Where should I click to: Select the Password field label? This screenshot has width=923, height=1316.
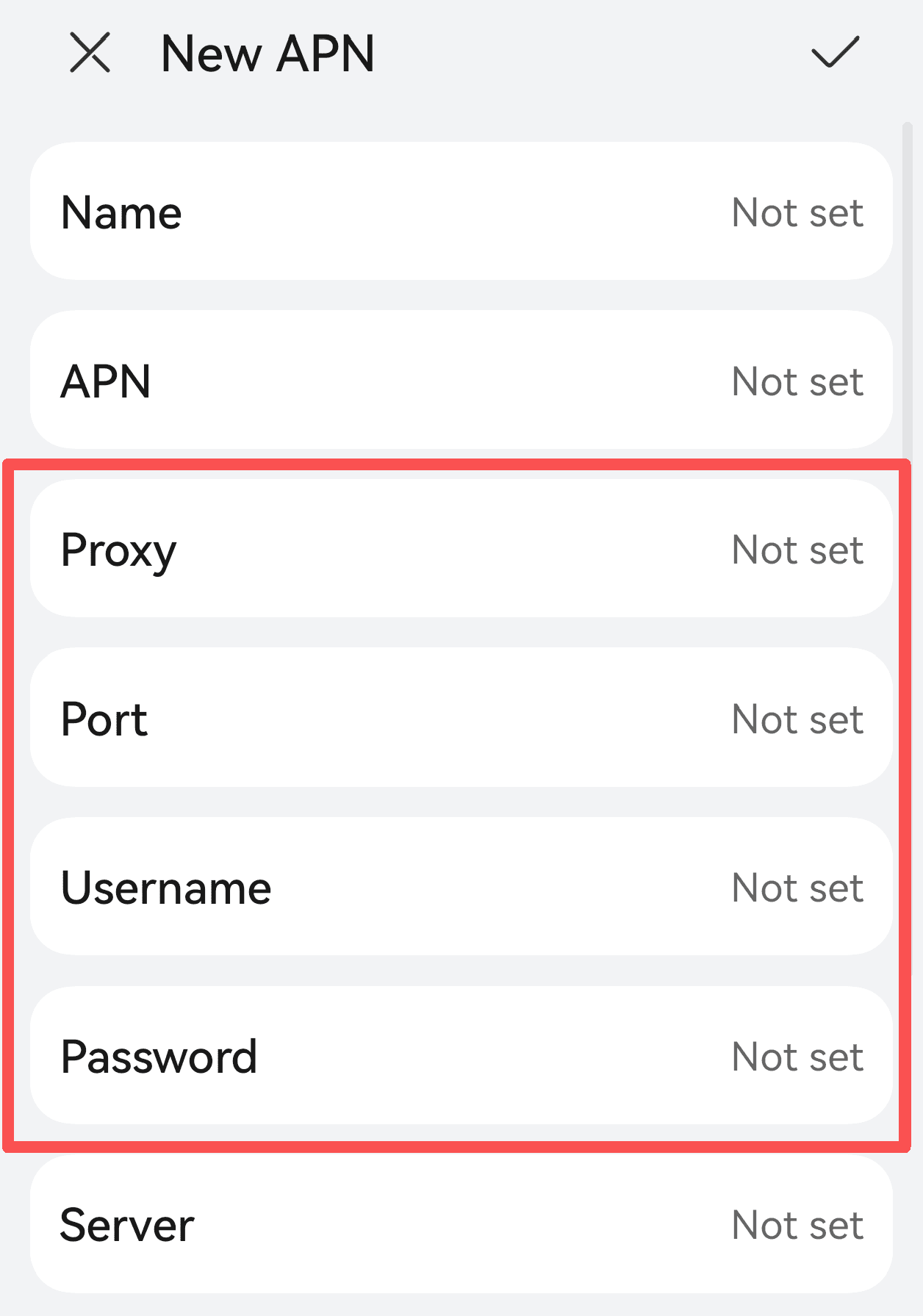(159, 1057)
